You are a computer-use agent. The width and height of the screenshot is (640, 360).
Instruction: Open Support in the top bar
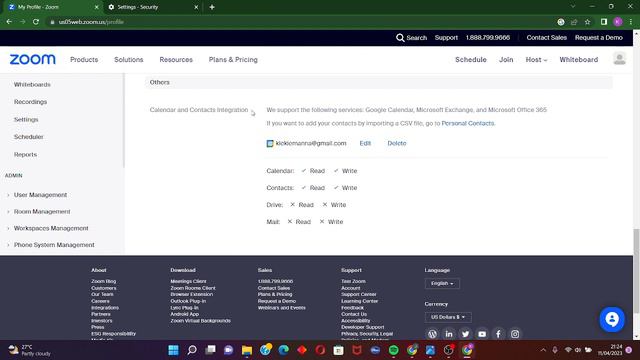click(446, 38)
